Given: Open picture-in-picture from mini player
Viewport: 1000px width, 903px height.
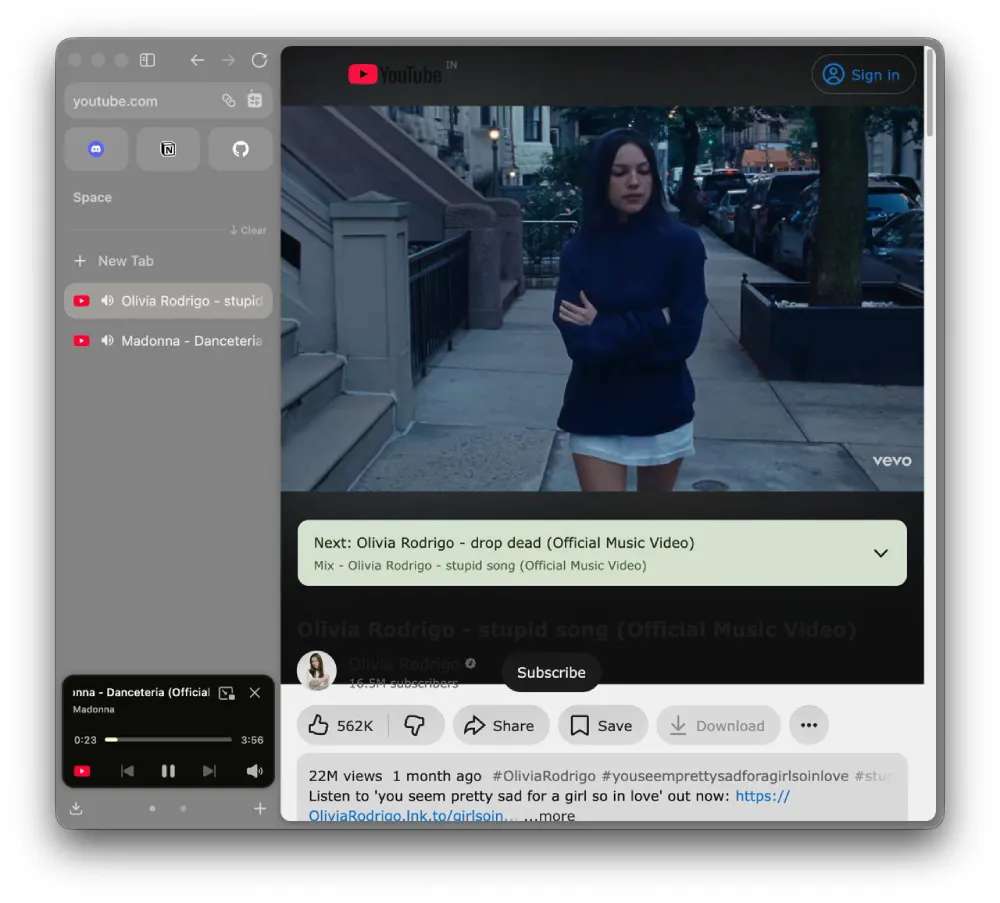Looking at the screenshot, I should (x=226, y=693).
